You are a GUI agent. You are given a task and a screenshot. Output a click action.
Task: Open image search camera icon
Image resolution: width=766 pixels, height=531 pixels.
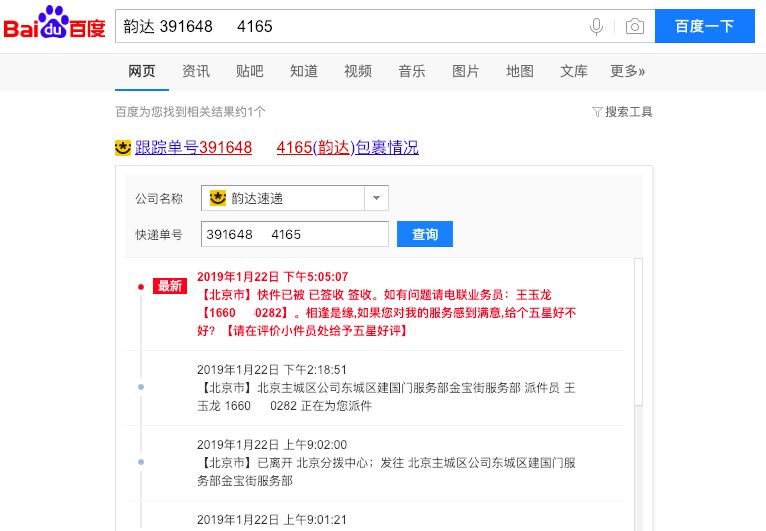(635, 26)
